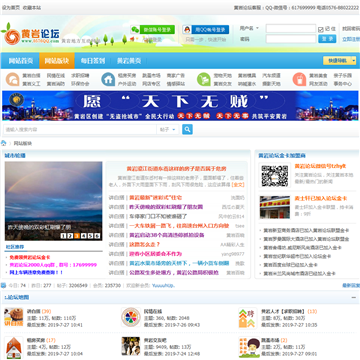Open the [全文] full text link
The image size is (360, 360).
tap(238, 184)
